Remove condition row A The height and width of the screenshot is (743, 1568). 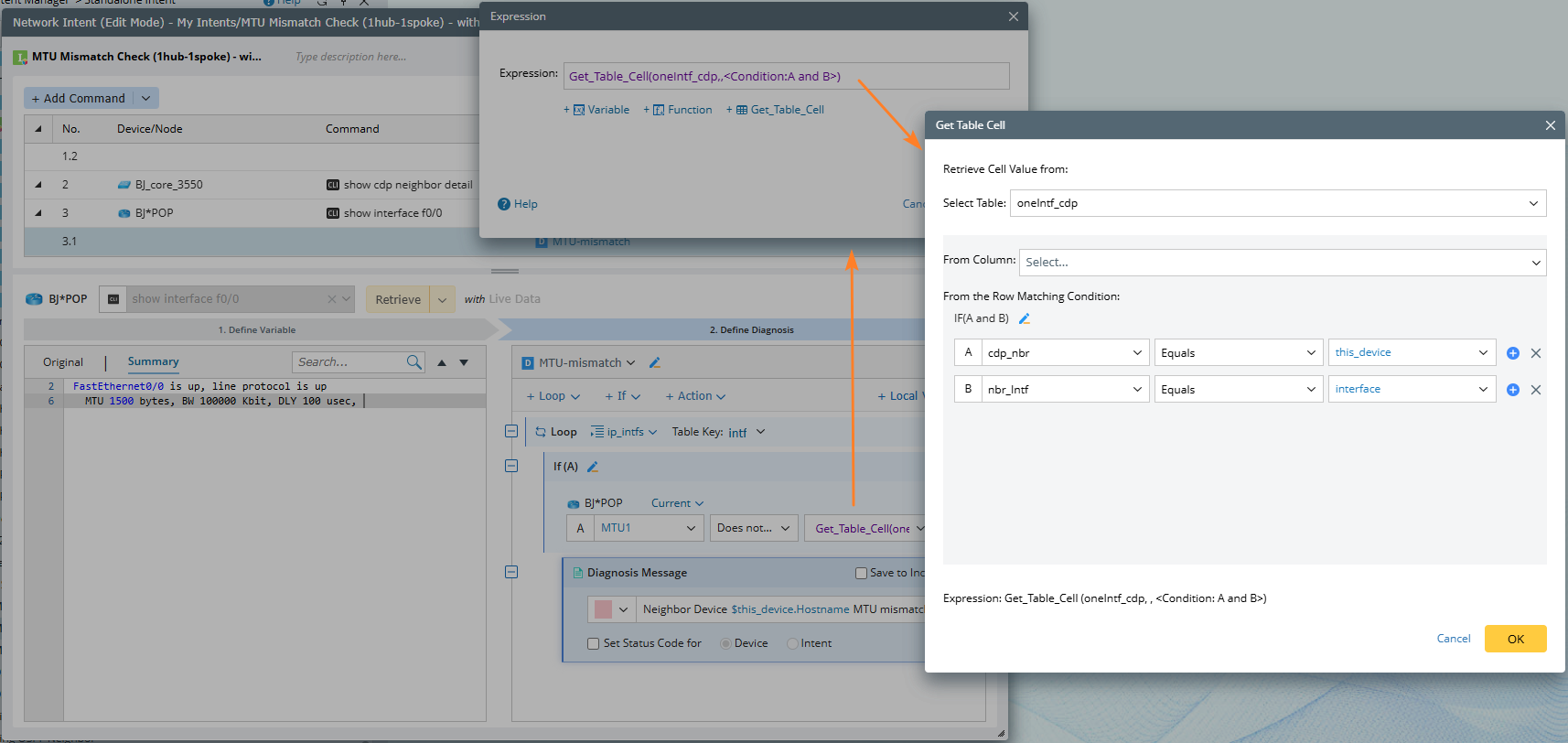[1536, 353]
